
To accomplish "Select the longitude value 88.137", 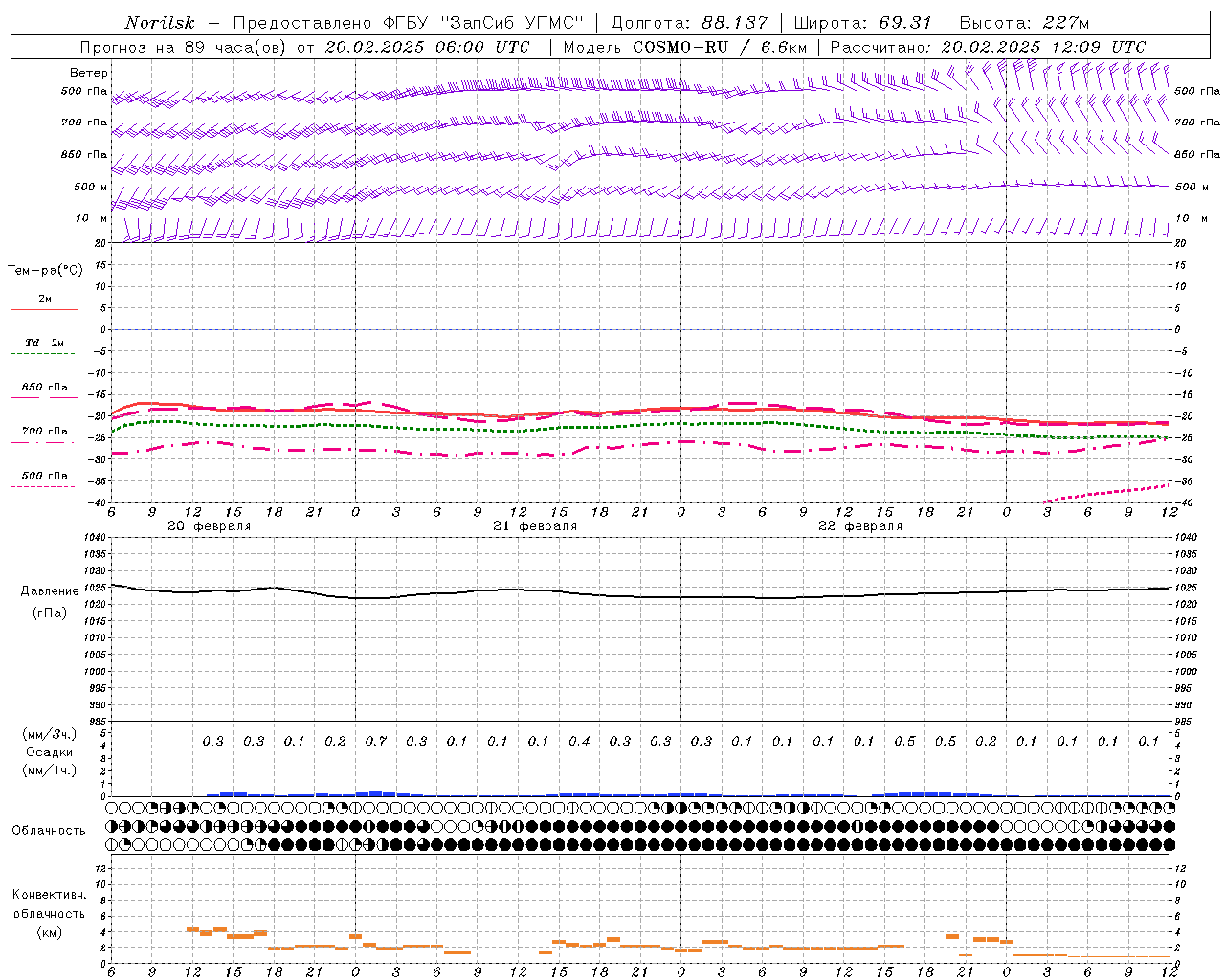I will (x=736, y=23).
